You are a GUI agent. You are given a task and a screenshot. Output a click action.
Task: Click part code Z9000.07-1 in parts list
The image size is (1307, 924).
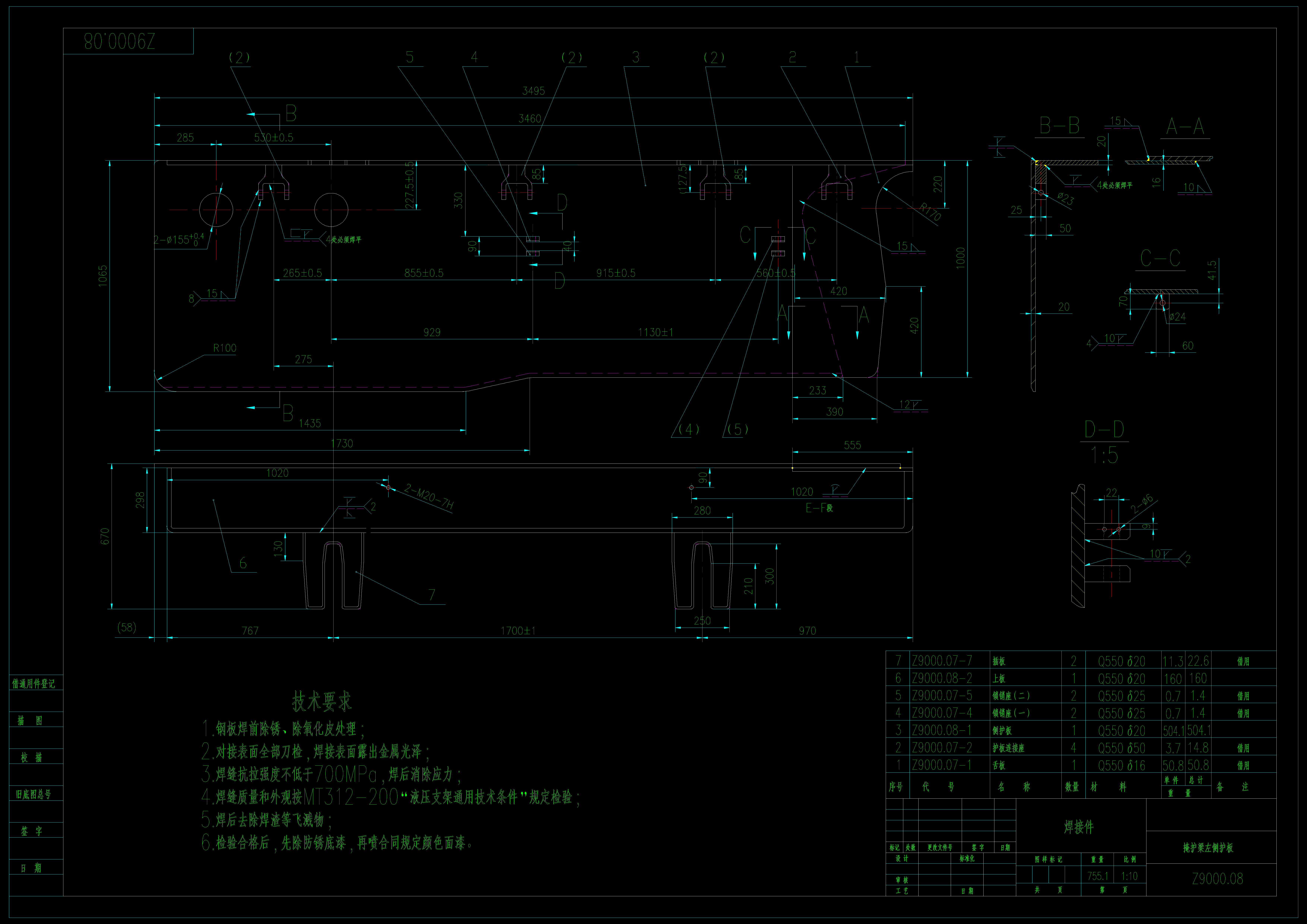coord(942,765)
